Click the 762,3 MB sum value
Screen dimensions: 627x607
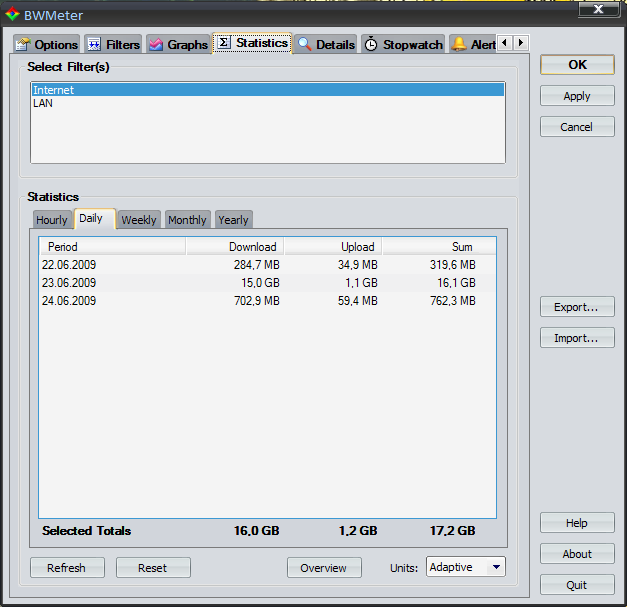453,301
